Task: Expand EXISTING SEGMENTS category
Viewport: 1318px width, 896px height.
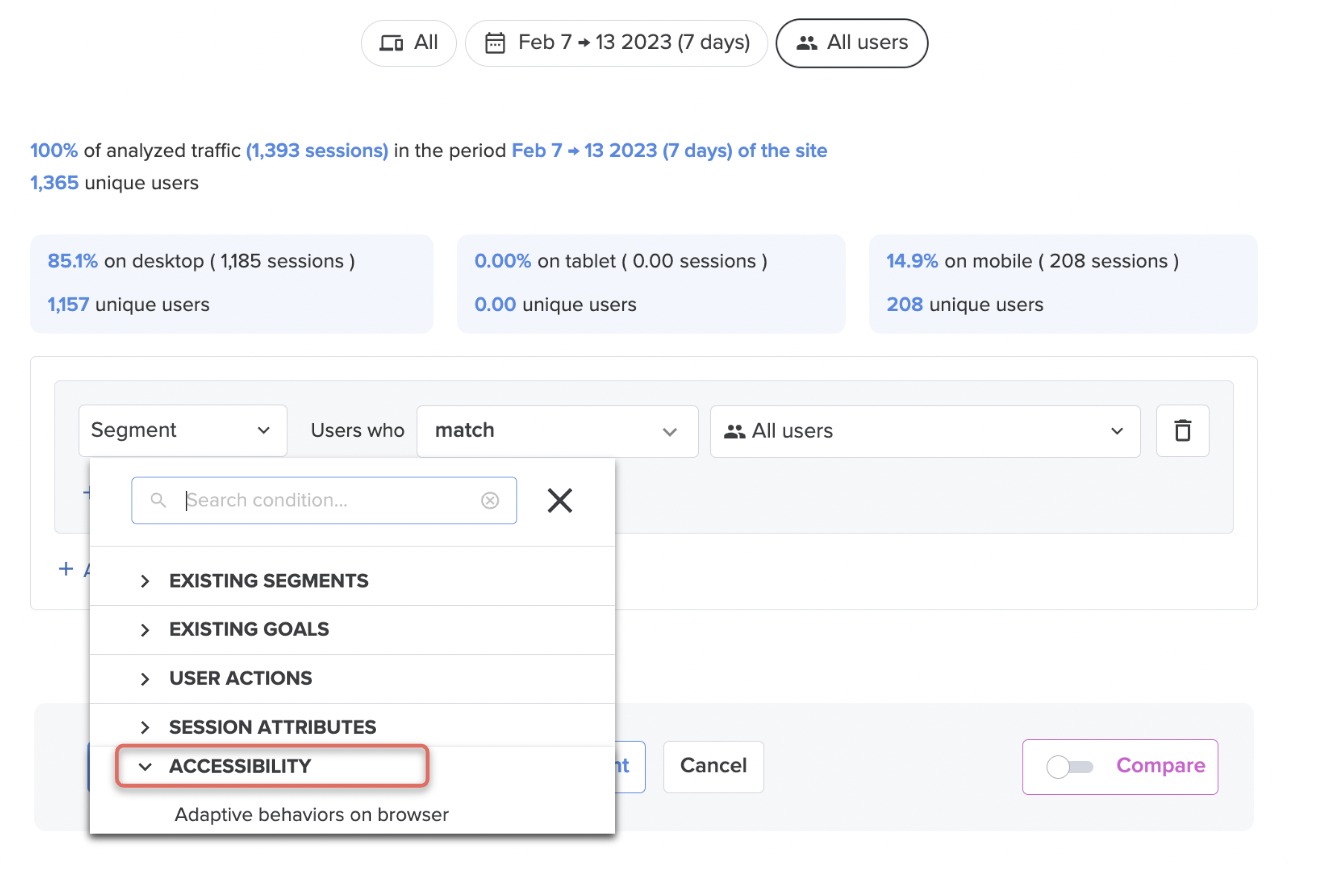Action: click(352, 581)
